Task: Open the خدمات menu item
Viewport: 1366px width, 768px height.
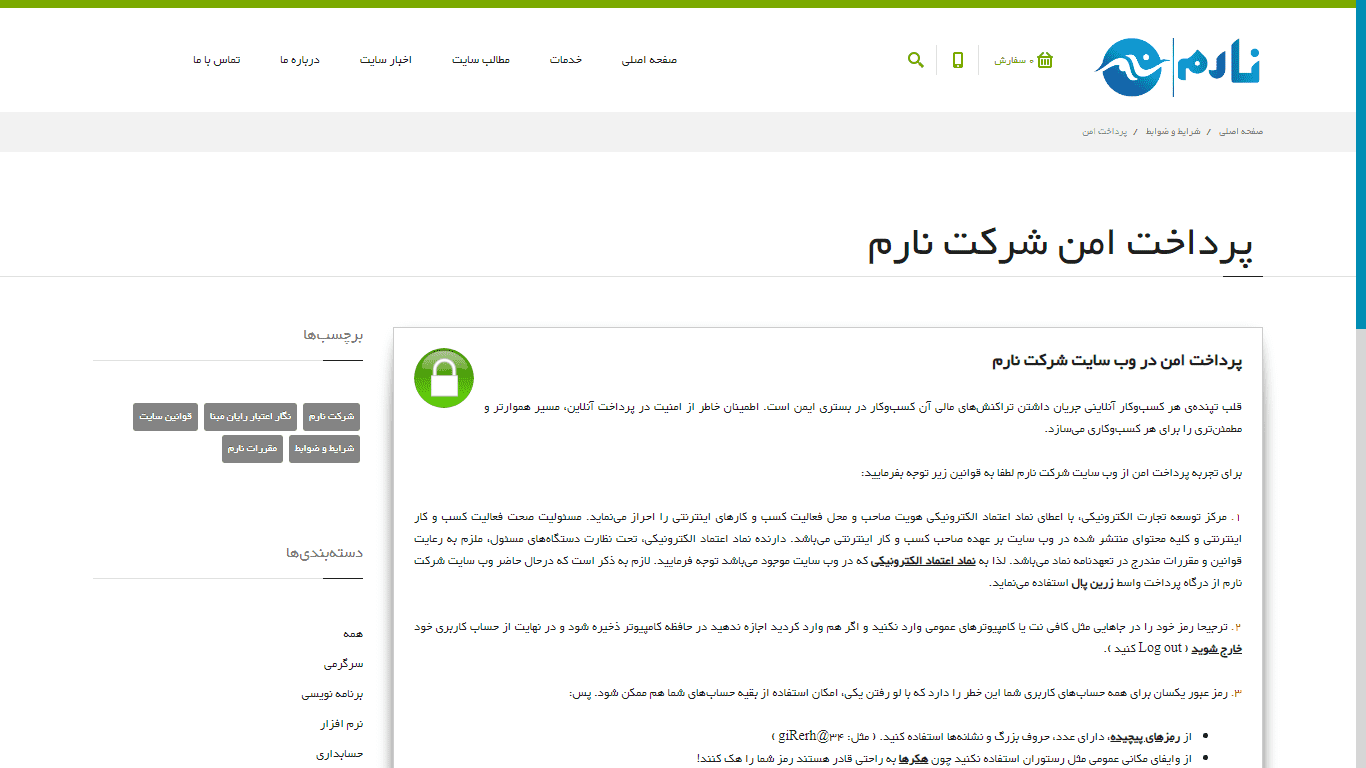Action: (x=565, y=60)
